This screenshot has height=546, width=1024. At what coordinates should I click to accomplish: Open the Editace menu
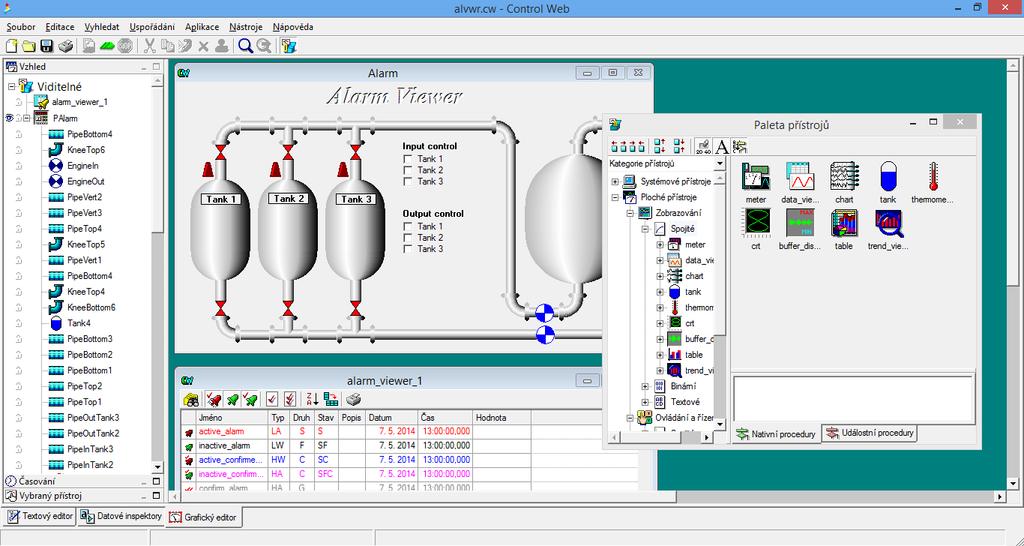59,27
